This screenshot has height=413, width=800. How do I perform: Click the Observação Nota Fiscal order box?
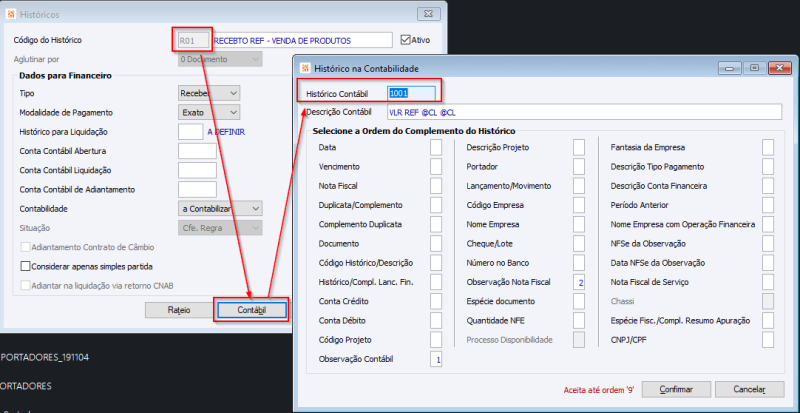point(579,282)
